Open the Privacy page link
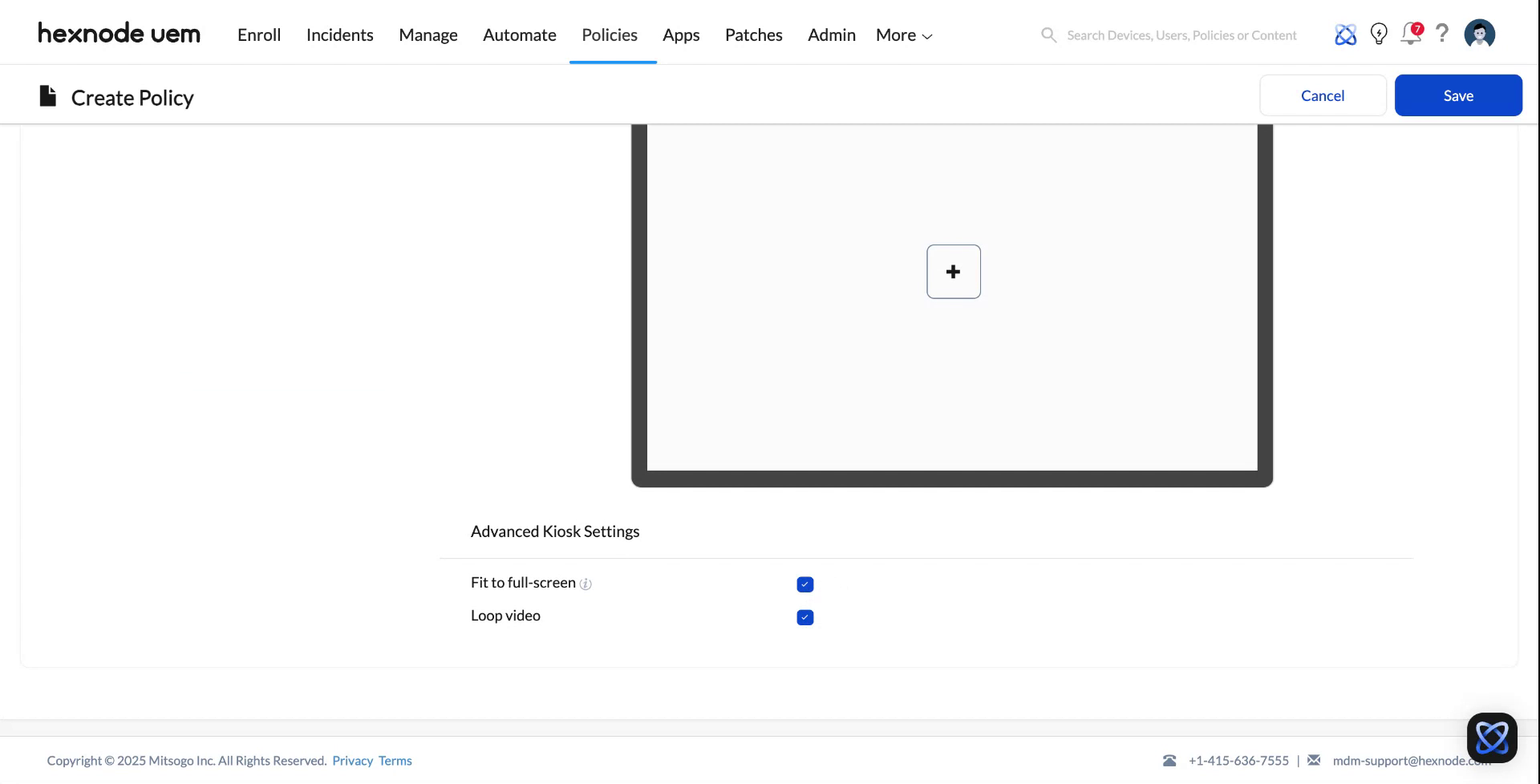The width and height of the screenshot is (1540, 784). pos(352,760)
